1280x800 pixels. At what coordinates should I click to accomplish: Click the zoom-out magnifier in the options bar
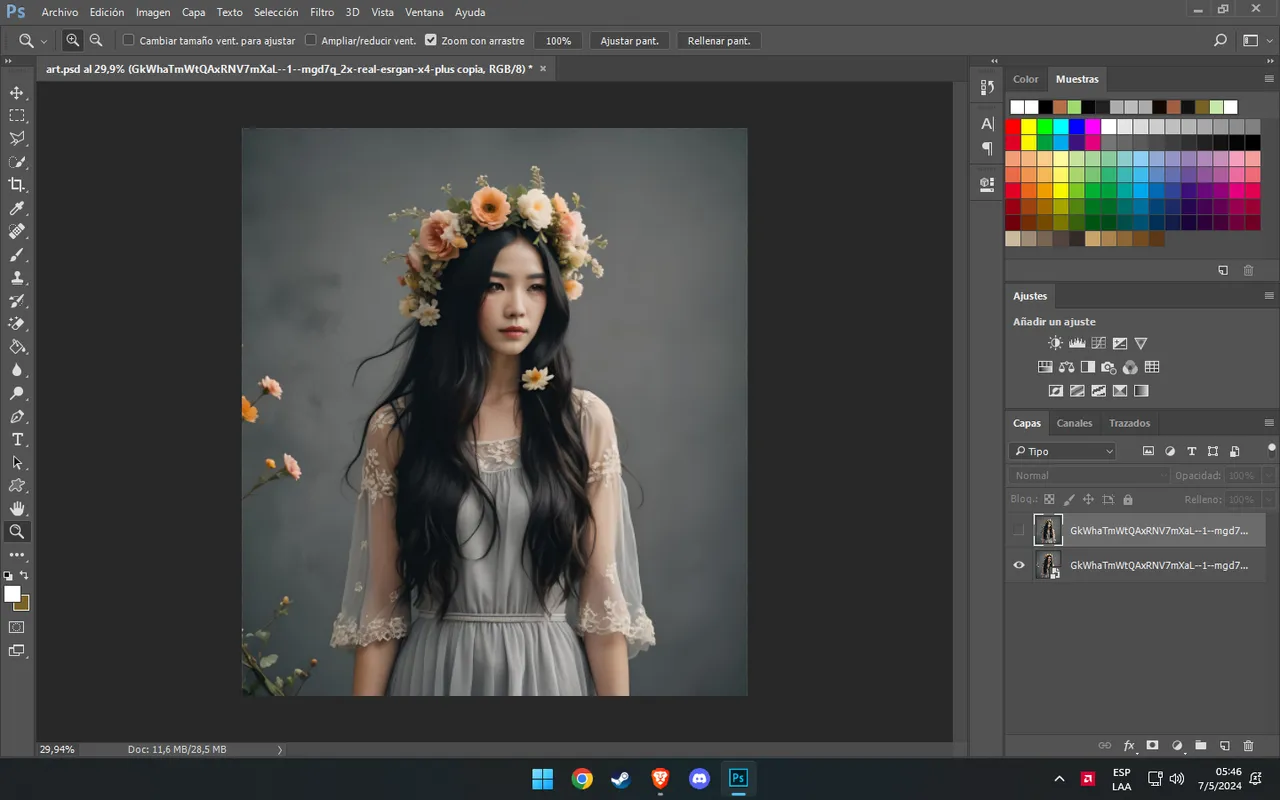pos(96,41)
